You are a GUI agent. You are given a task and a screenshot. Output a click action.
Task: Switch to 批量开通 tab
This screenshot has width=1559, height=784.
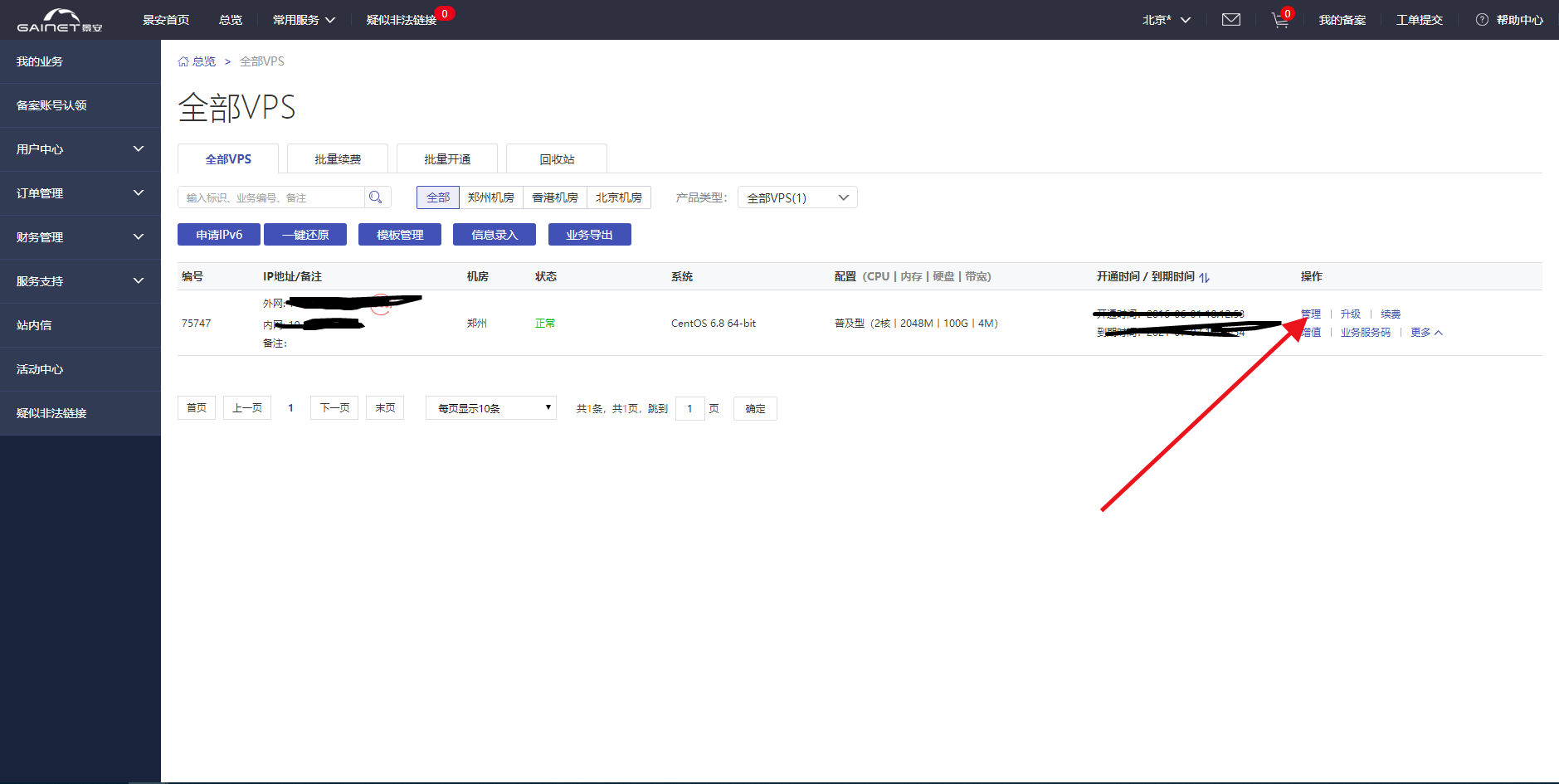coord(447,159)
